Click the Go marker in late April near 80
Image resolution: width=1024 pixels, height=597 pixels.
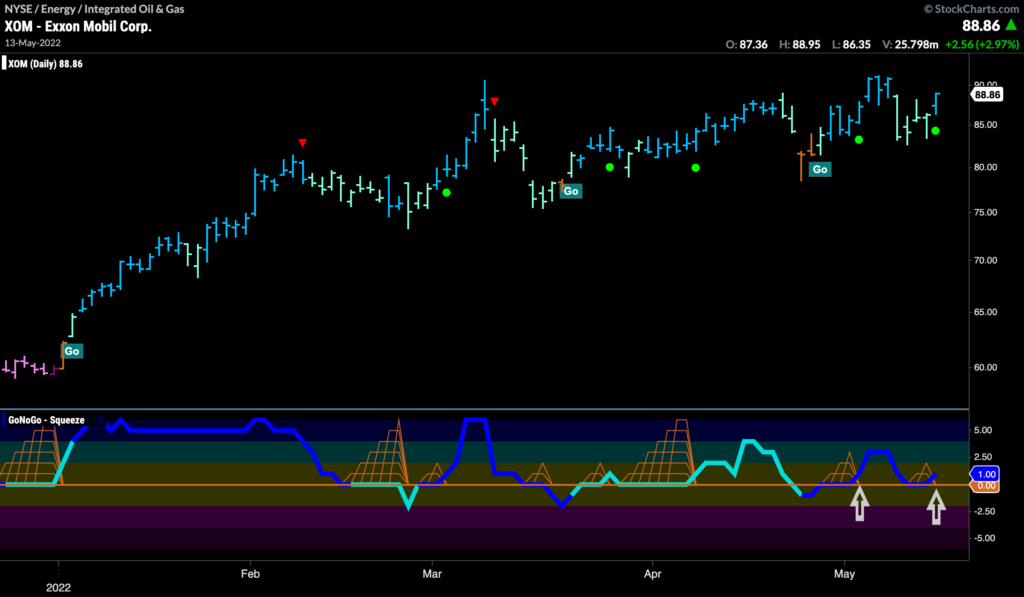[820, 169]
